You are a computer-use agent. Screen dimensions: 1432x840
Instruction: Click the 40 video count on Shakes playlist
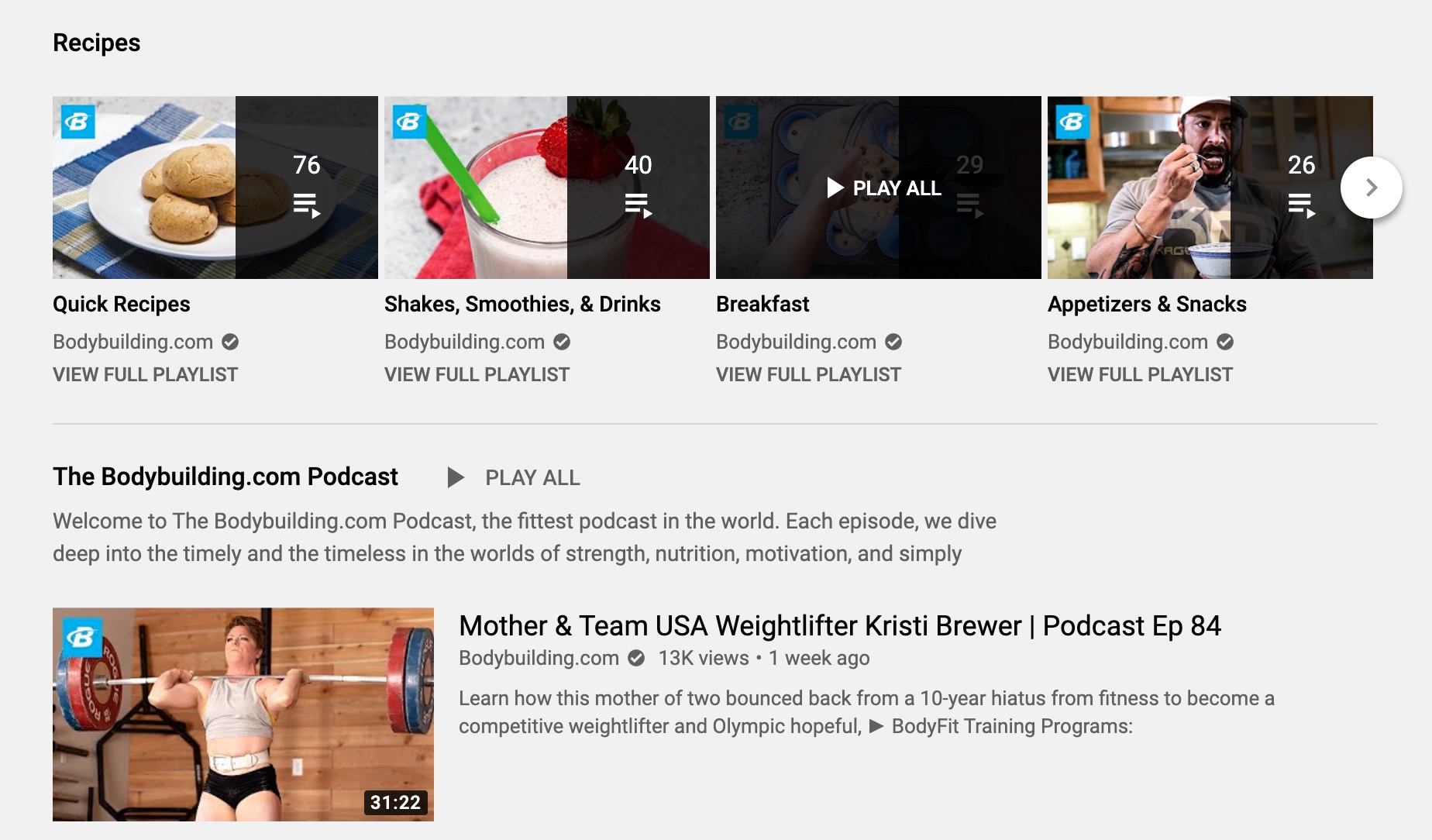[x=639, y=165]
